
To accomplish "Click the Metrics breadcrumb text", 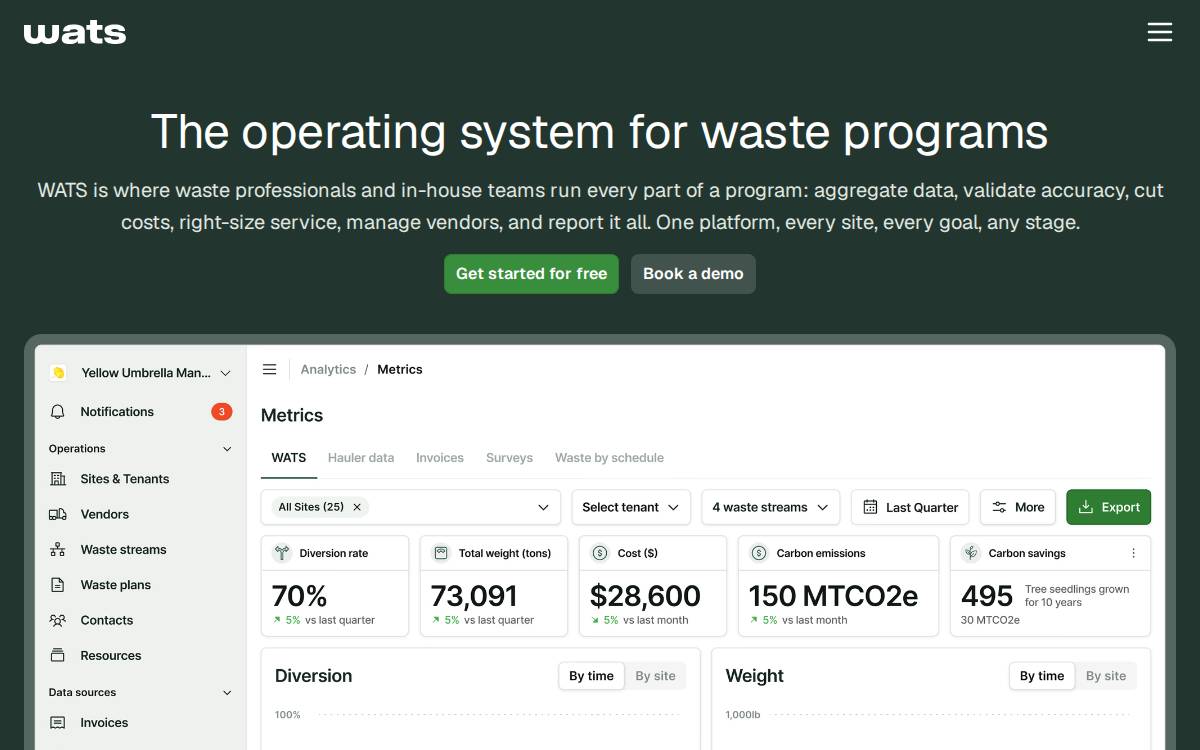I will click(x=400, y=370).
